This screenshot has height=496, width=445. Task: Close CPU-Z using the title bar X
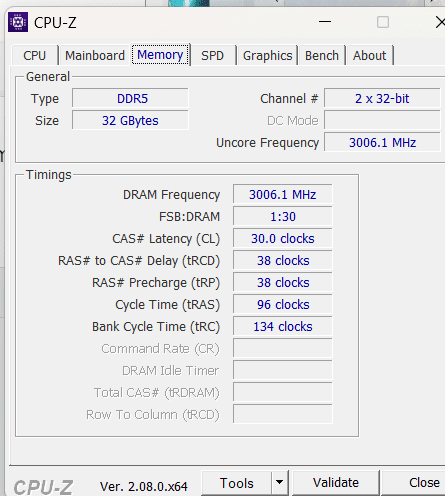point(440,22)
